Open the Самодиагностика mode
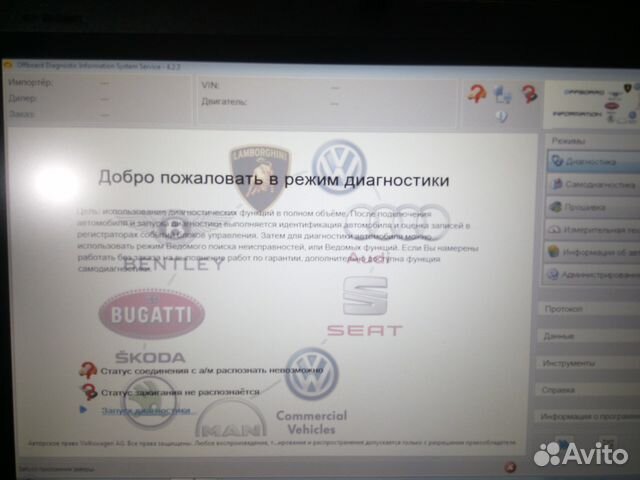Image resolution: width=640 pixels, height=480 pixels. tap(594, 184)
